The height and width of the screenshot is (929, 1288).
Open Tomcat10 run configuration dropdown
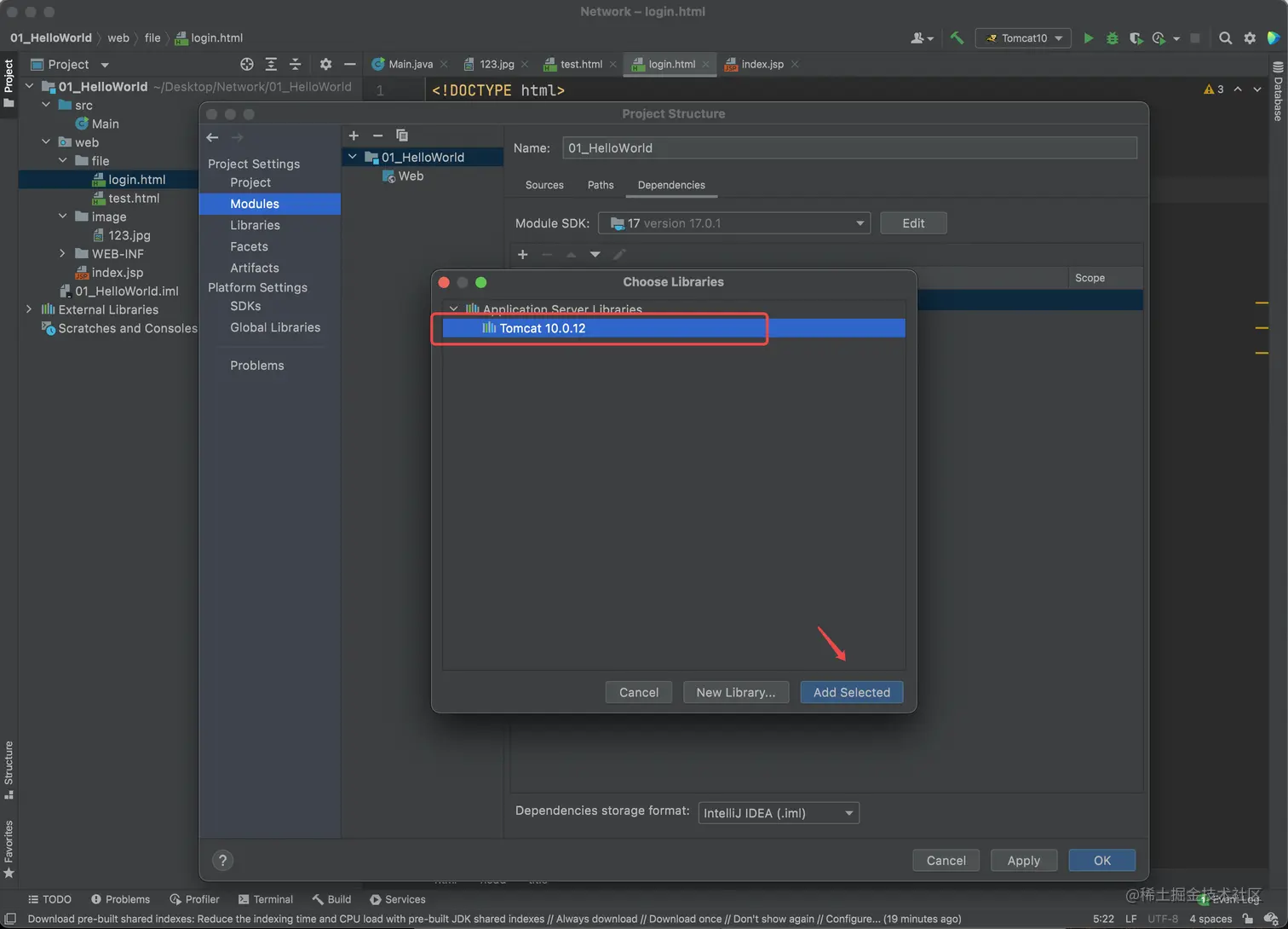[1023, 38]
